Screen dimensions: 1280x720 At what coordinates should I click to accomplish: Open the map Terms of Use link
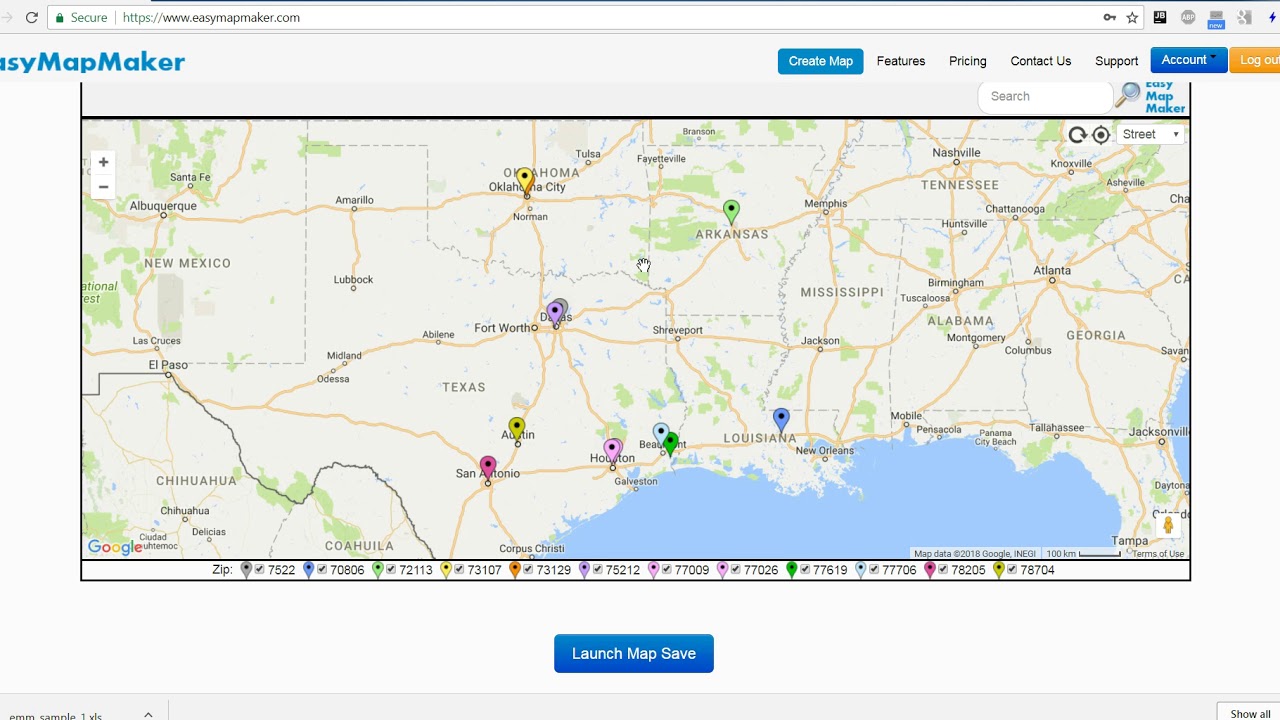coord(1158,554)
